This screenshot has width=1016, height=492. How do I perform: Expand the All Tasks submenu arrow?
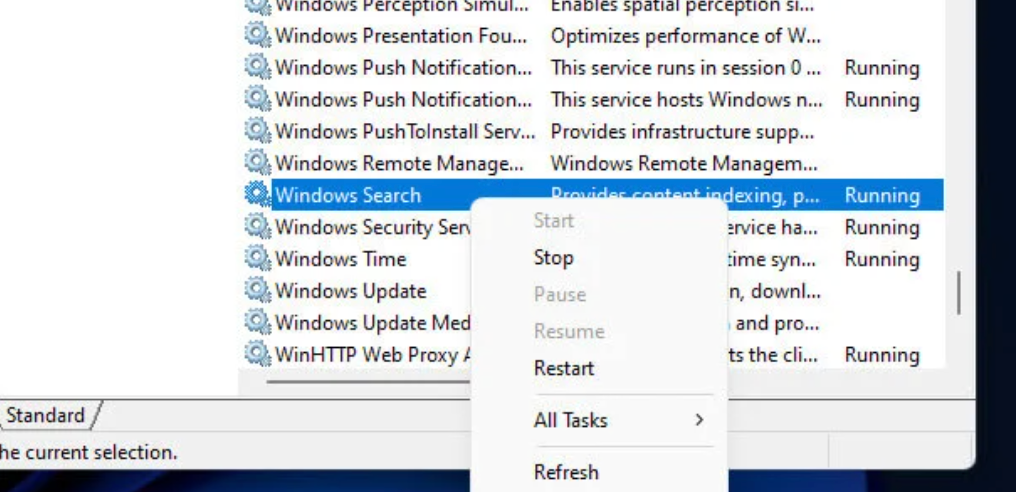point(699,420)
